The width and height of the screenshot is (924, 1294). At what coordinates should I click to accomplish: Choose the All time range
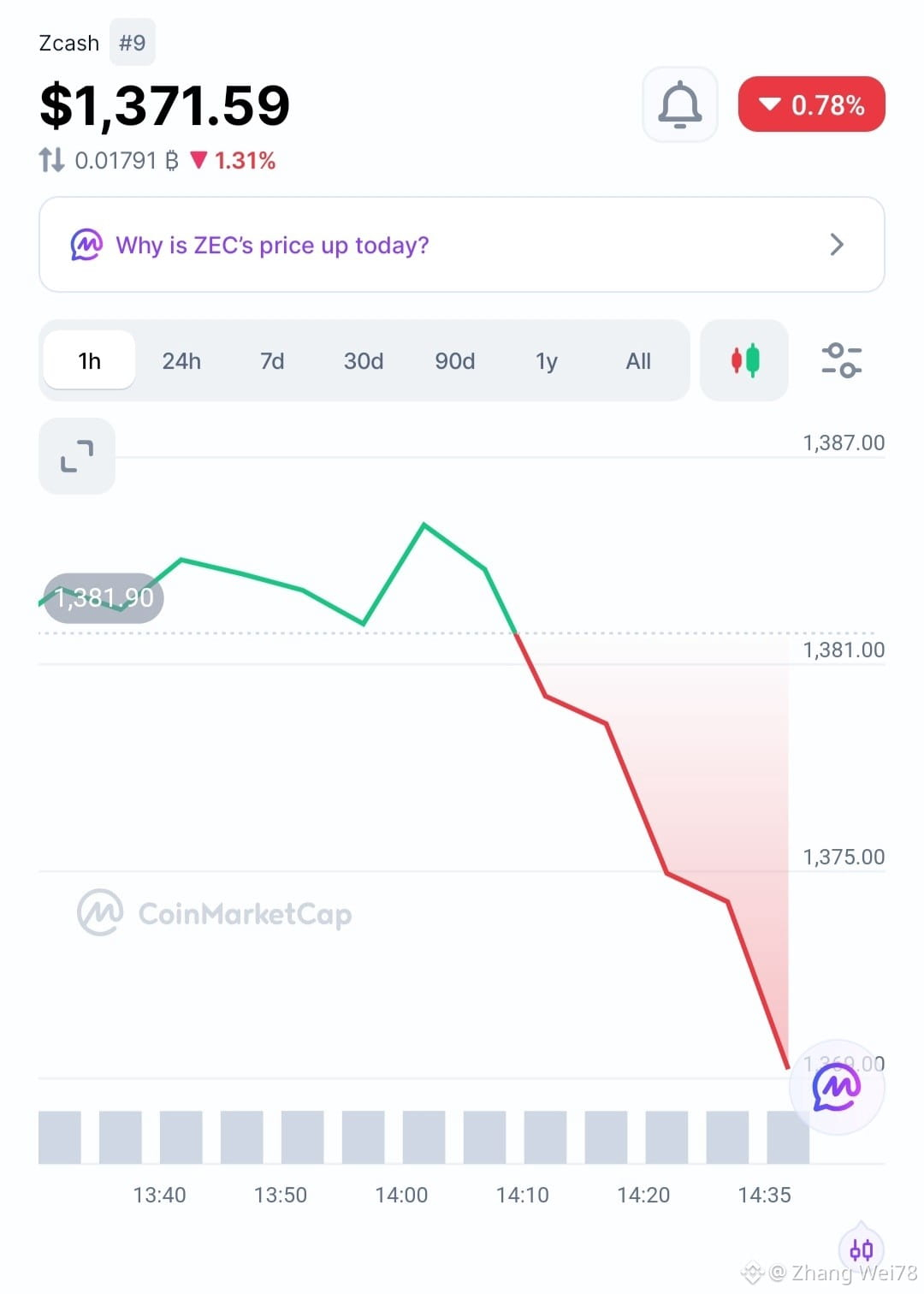[638, 360]
